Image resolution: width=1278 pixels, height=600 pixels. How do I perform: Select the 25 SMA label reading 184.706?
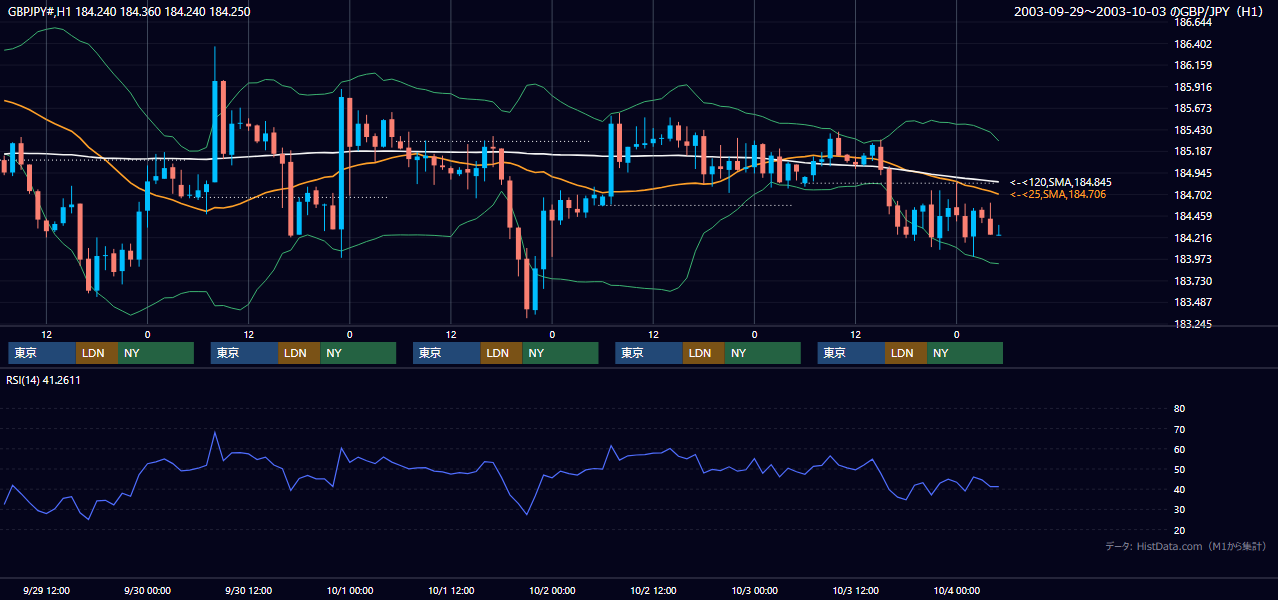1057,194
